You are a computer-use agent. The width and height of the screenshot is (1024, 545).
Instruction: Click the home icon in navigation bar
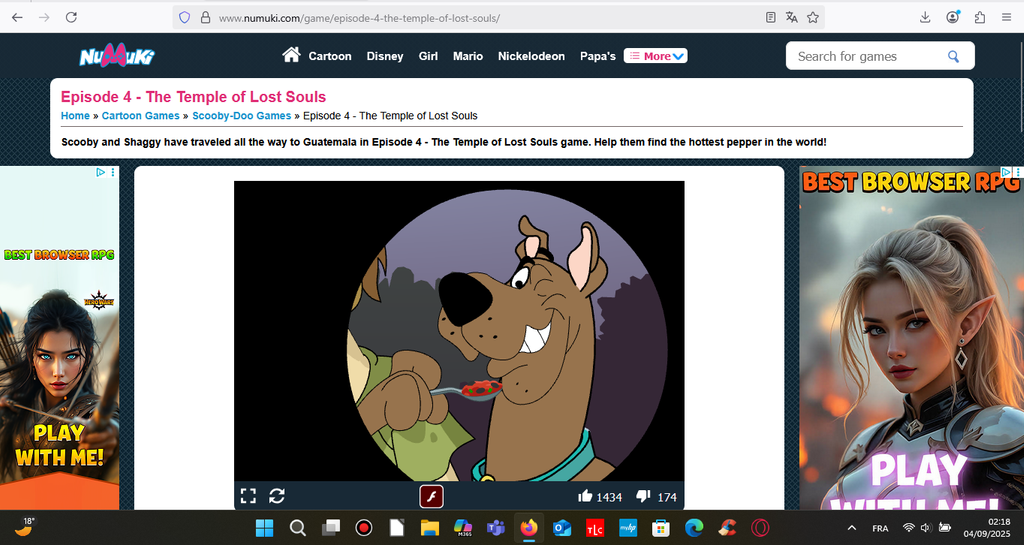291,55
